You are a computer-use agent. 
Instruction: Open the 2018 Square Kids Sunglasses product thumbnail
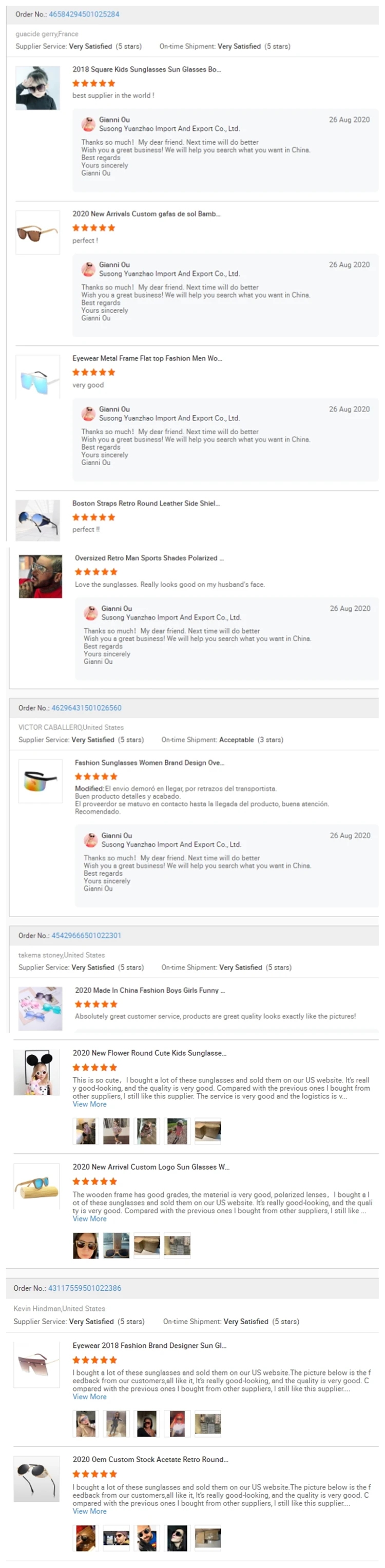38,88
